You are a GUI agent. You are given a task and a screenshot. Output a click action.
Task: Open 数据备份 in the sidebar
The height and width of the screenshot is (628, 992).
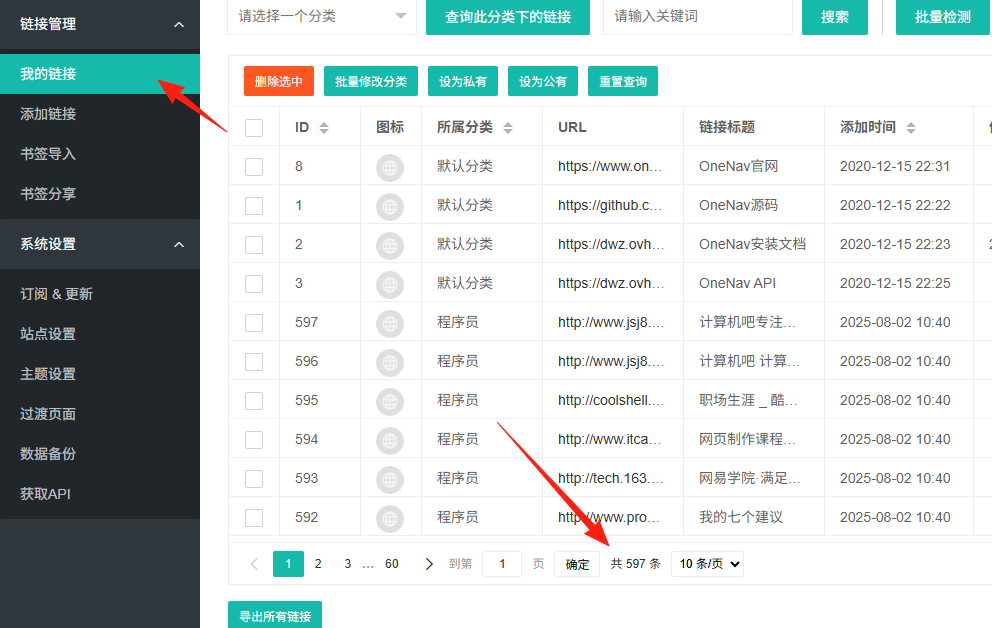pos(99,453)
